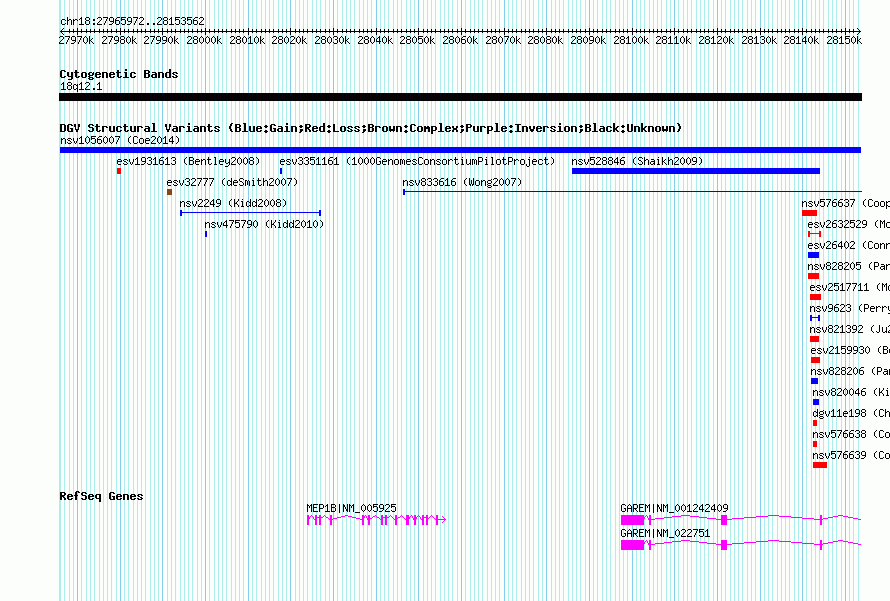Click the red esv1931613 loss marker
This screenshot has height=601, width=890.
tap(119, 171)
